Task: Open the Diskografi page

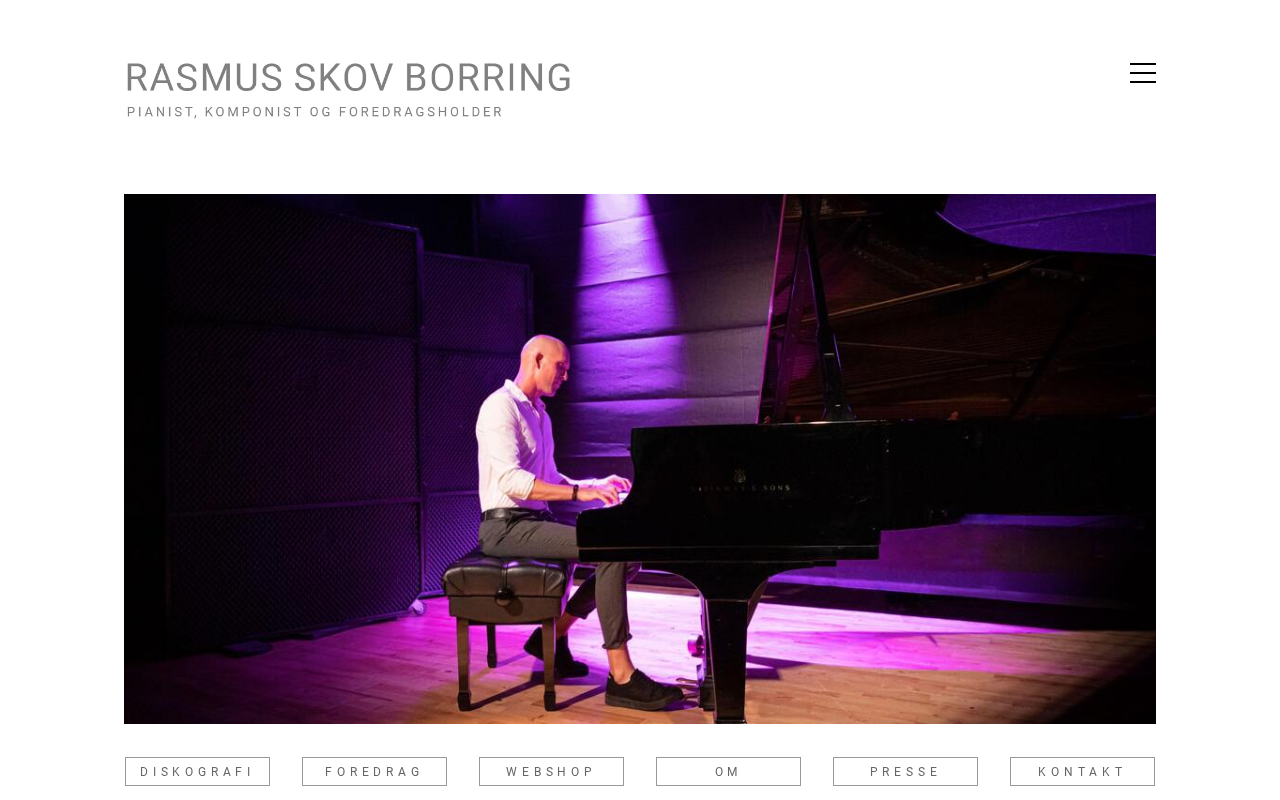Action: 197,772
